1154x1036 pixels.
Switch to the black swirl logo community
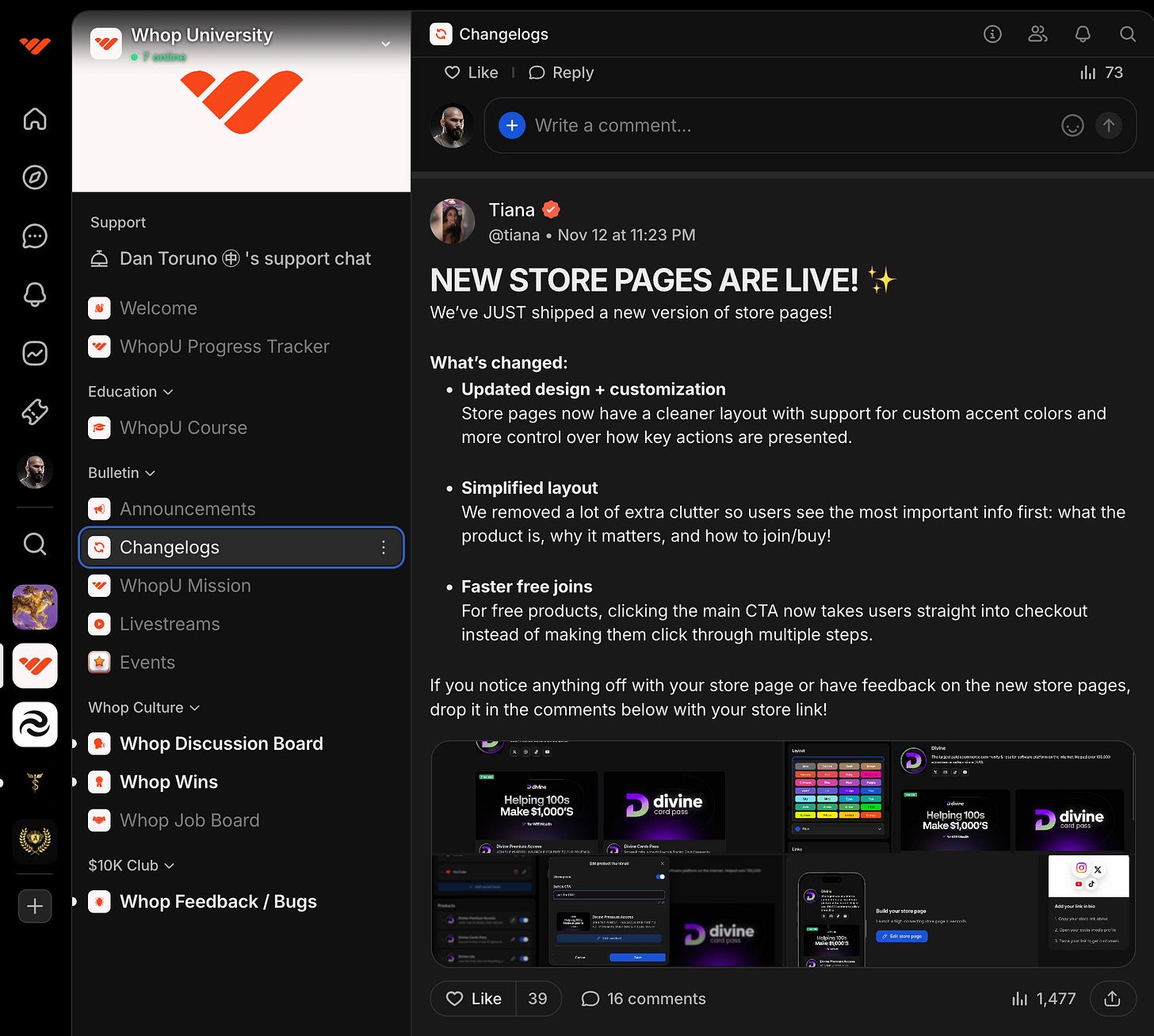coord(35,724)
